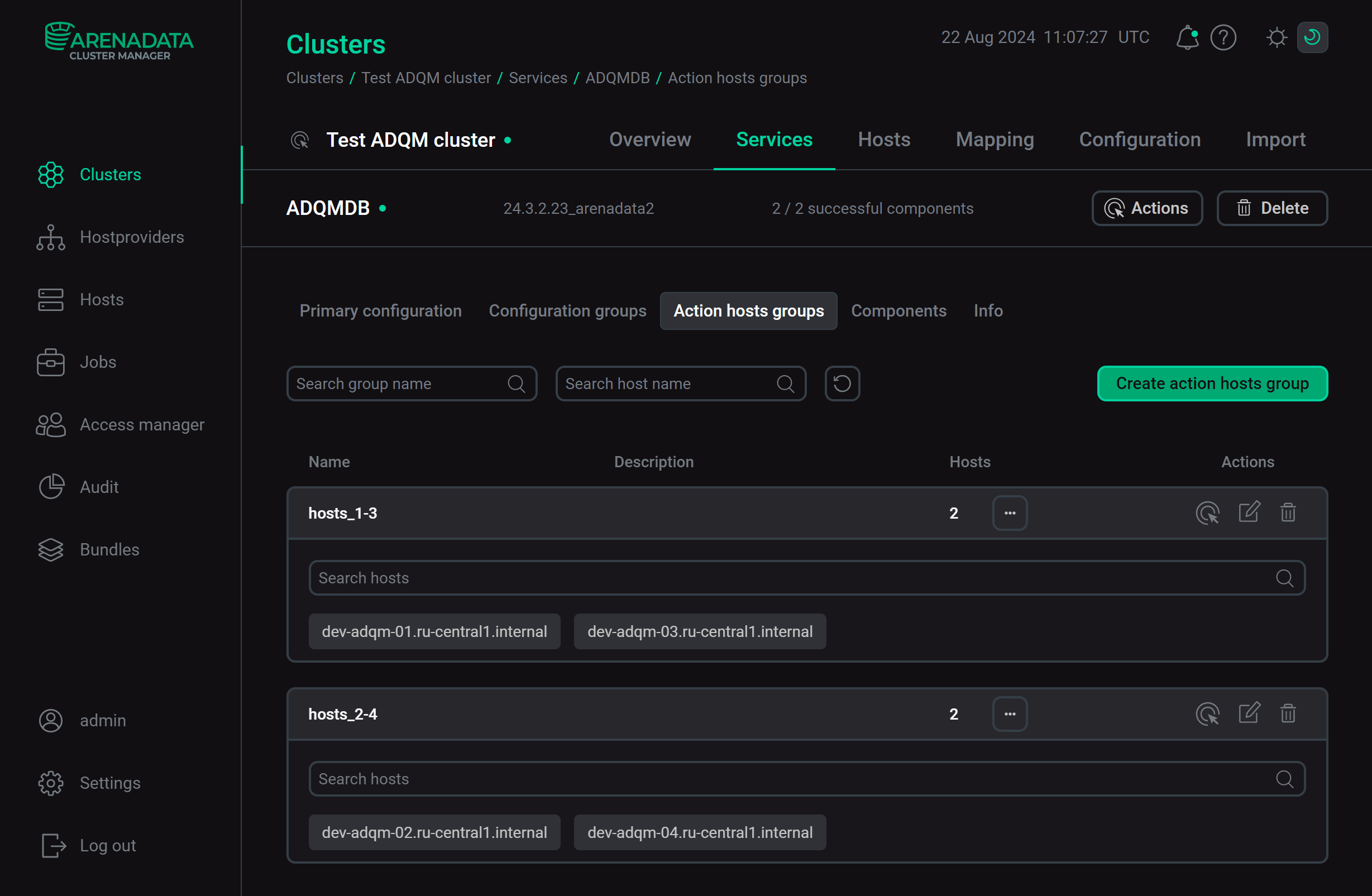Viewport: 1372px width, 896px height.
Task: Click the version 24.3.2.23_arenadata2 text
Action: click(578, 209)
